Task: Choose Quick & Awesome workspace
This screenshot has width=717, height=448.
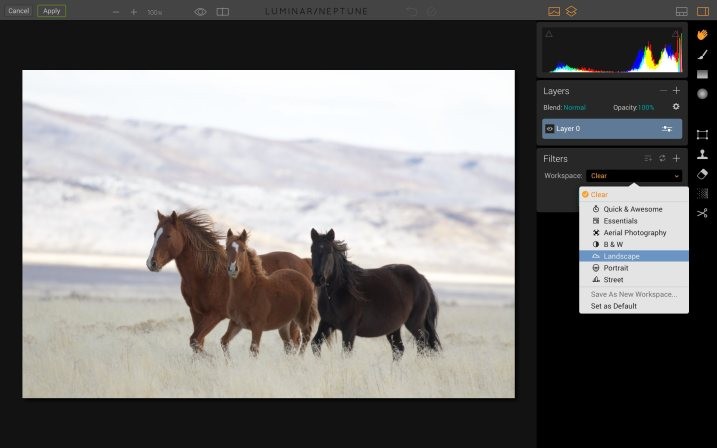Action: 634,209
